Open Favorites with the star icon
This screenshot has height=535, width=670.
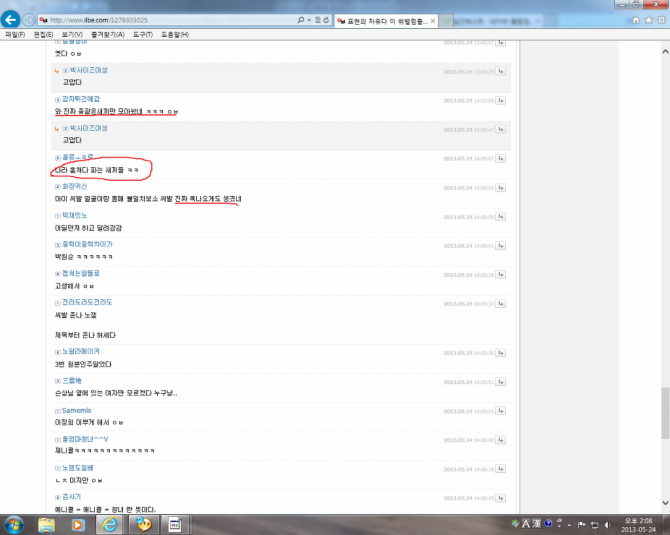[x=649, y=20]
